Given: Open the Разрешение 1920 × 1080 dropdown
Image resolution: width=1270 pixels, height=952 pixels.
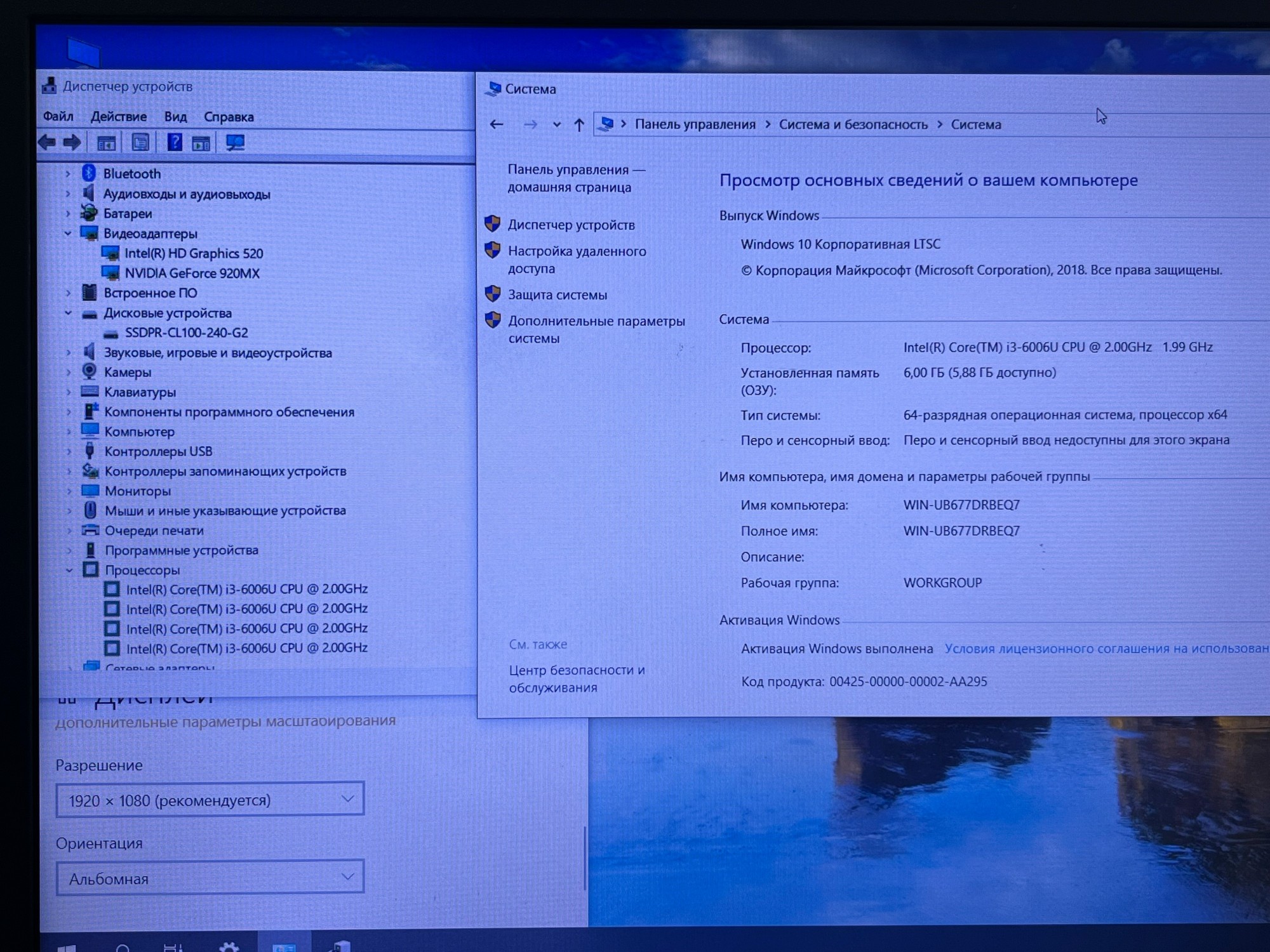Looking at the screenshot, I should pos(210,800).
